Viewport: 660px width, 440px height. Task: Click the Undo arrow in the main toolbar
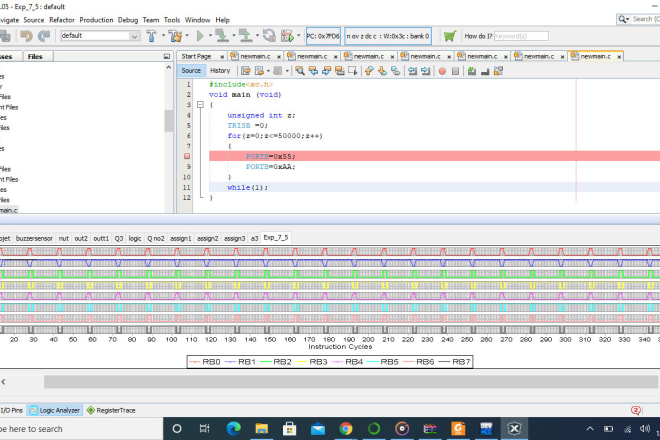[27, 36]
